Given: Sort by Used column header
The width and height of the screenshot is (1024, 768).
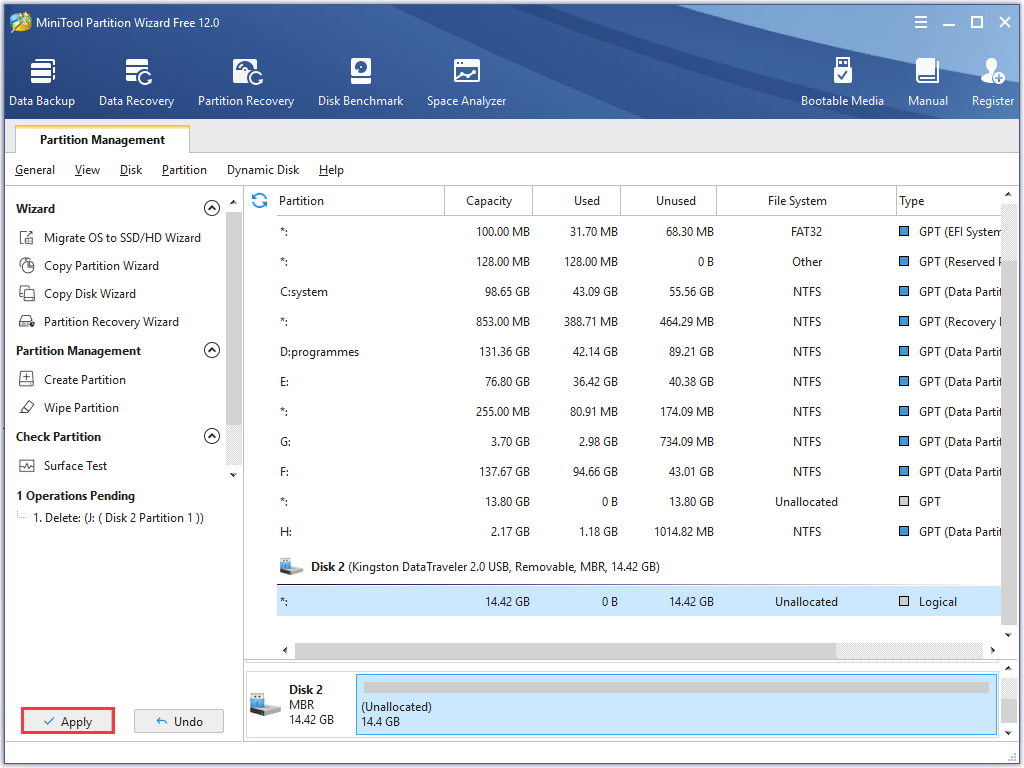Looking at the screenshot, I should (x=577, y=200).
